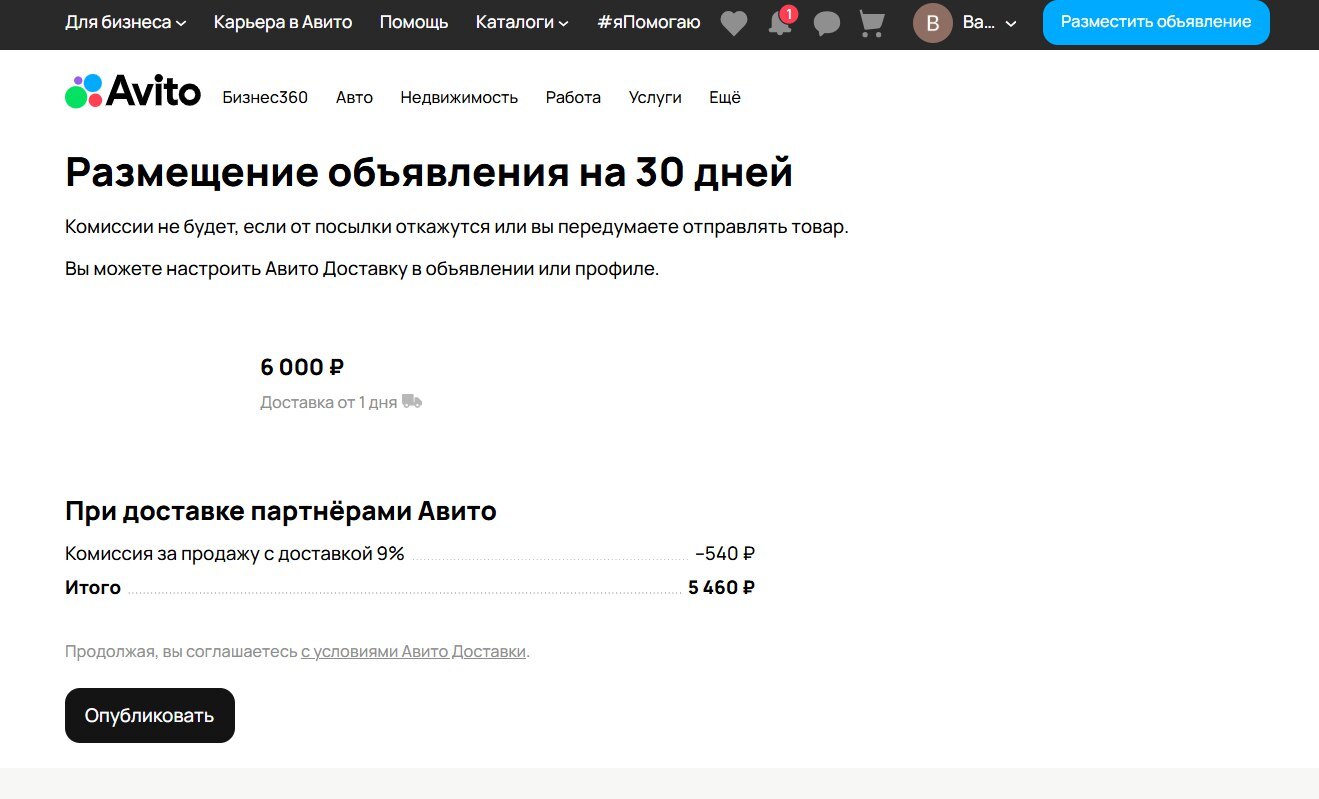
Task: Open the "с условиями Авито Доставки" link
Action: [414, 652]
